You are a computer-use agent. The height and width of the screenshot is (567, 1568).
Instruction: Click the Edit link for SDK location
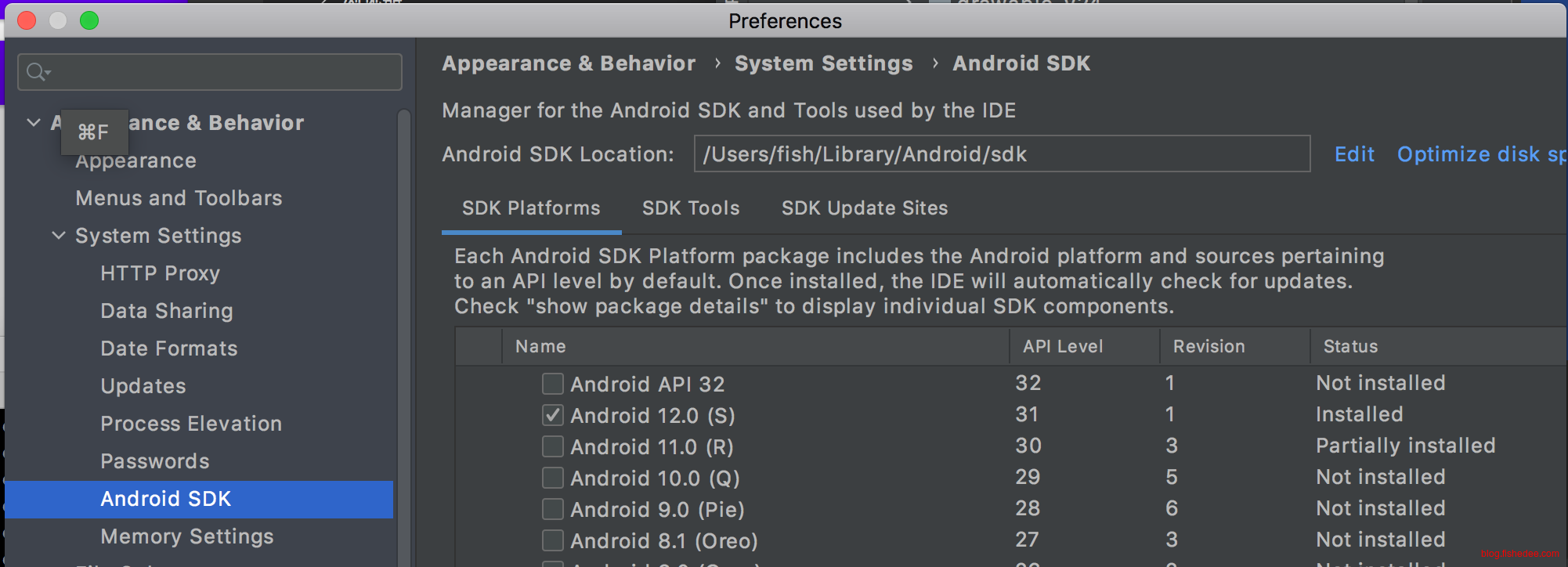pyautogui.click(x=1354, y=154)
